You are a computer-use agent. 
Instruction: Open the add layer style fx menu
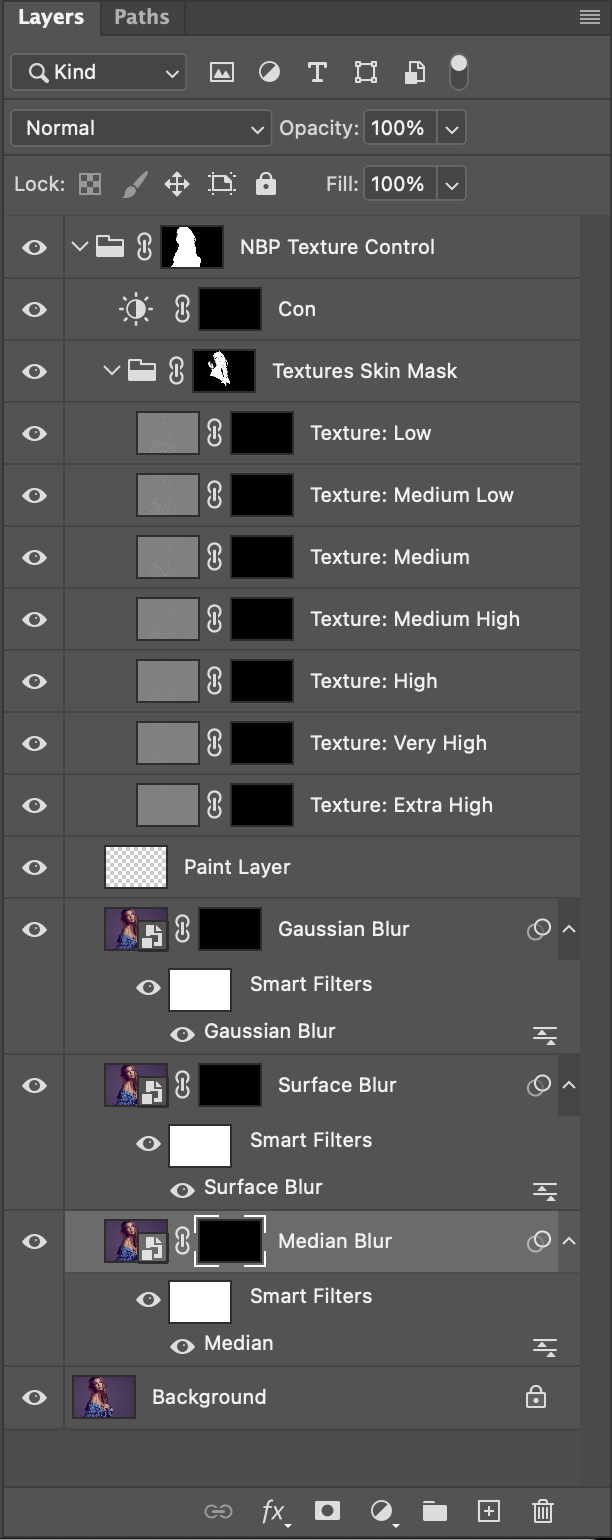pyautogui.click(x=273, y=1511)
